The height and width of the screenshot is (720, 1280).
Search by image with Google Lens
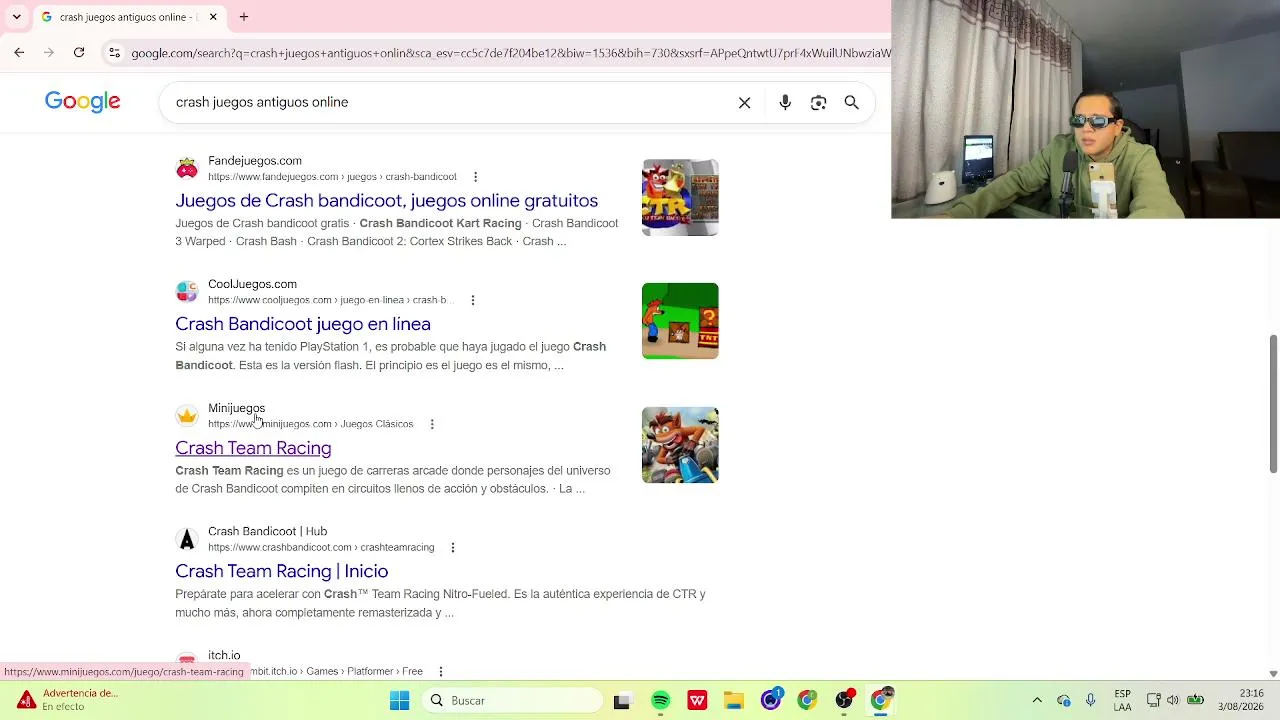[819, 102]
